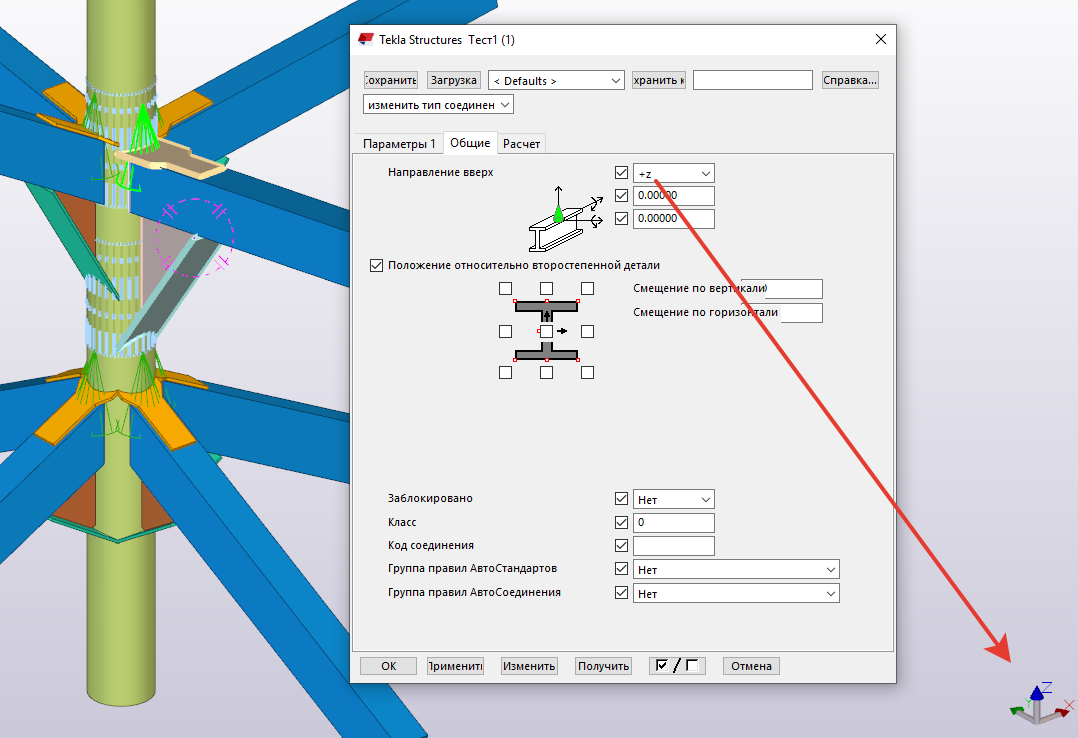Viewport: 1078px width, 738px height.
Task: Select center position checkbox on I-beam web
Action: pyautogui.click(x=546, y=332)
